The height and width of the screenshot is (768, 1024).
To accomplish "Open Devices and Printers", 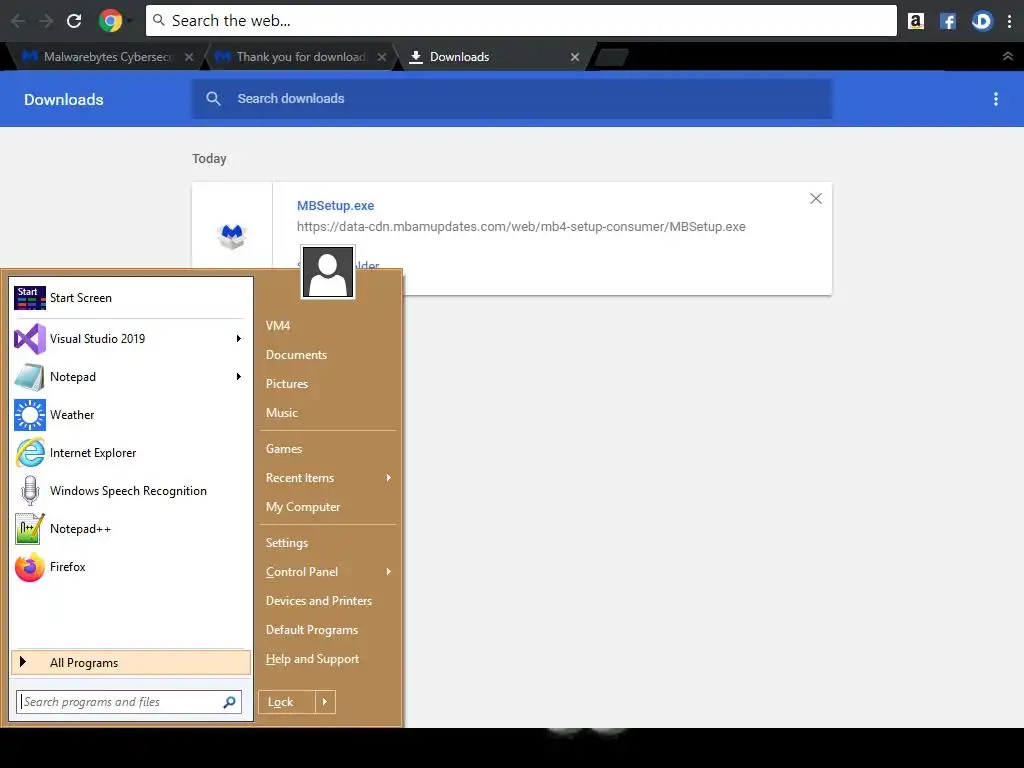I will pyautogui.click(x=319, y=601).
